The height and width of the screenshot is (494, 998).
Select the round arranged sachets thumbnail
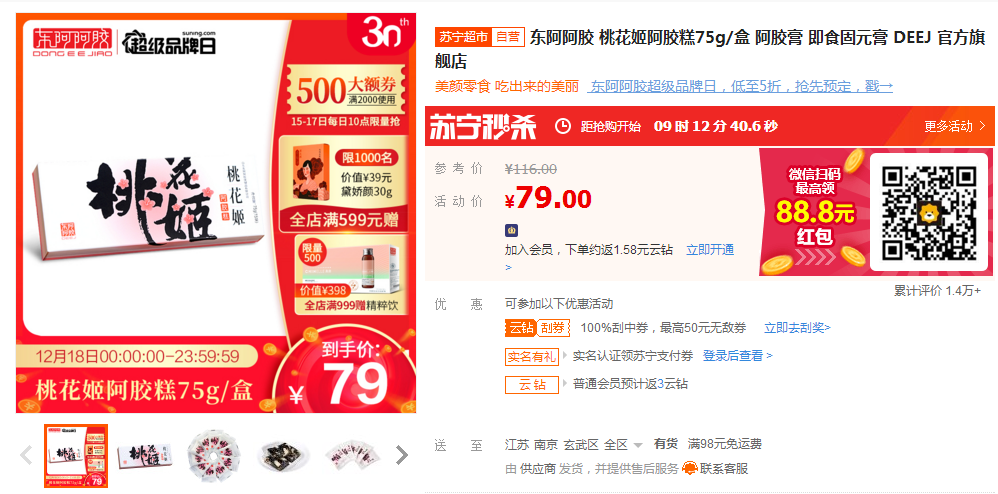point(213,456)
